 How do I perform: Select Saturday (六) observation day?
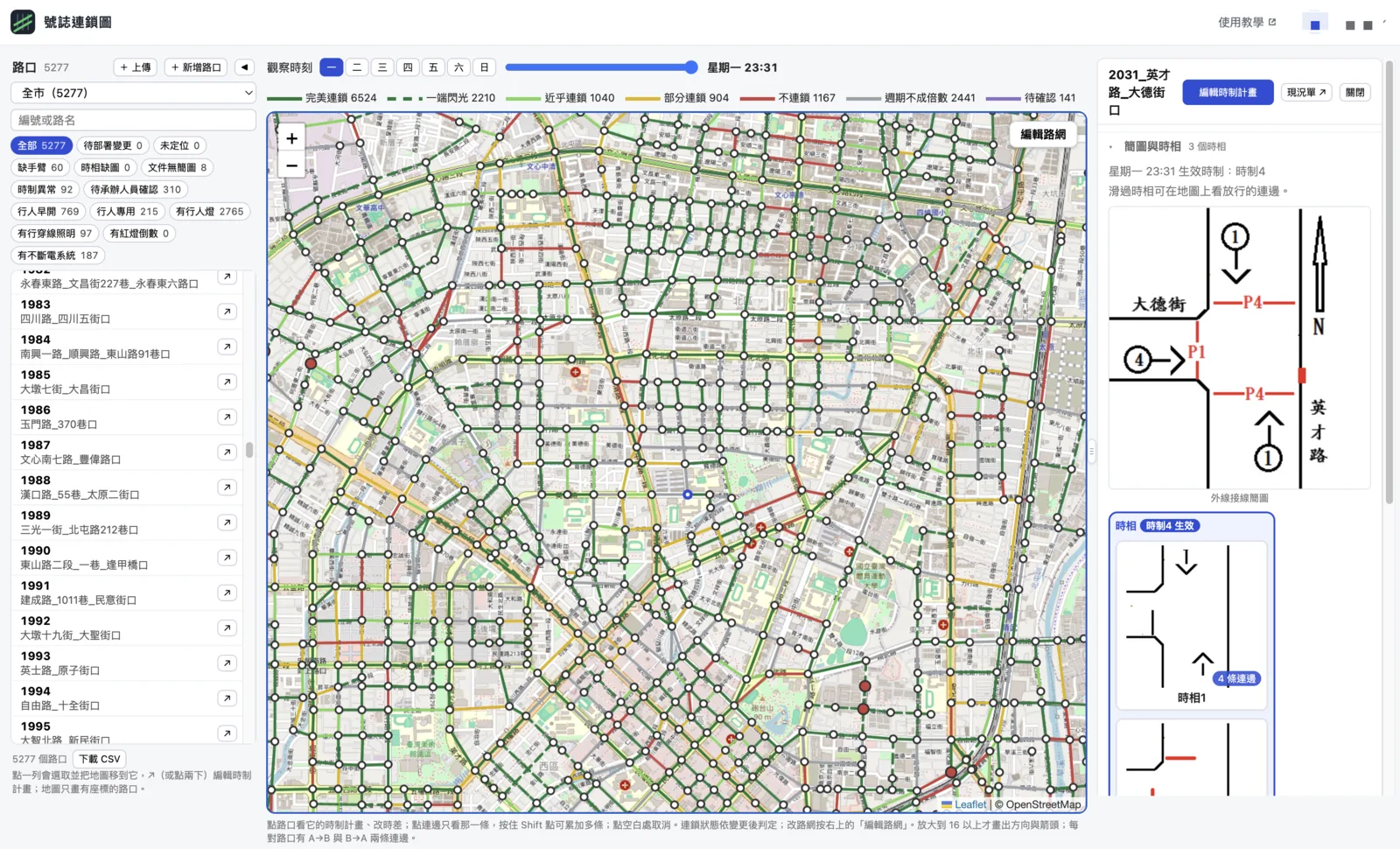458,67
